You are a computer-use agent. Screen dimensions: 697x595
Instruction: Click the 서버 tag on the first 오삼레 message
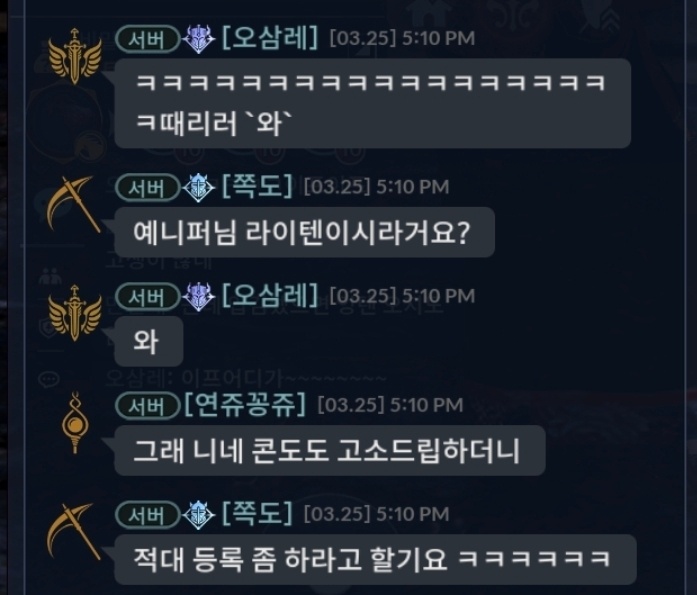click(x=147, y=40)
